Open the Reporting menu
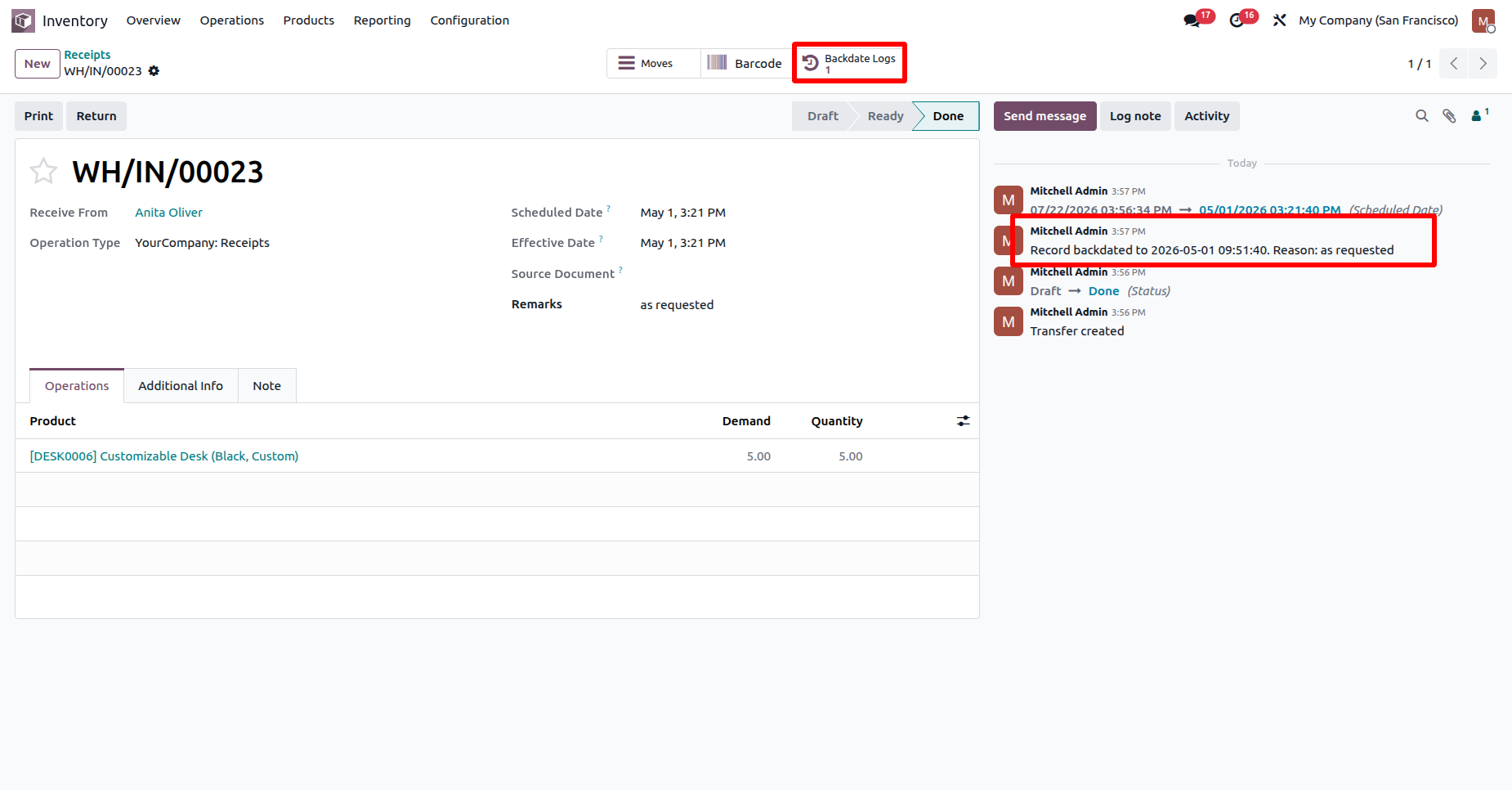The width and height of the screenshot is (1512, 790). pos(382,20)
